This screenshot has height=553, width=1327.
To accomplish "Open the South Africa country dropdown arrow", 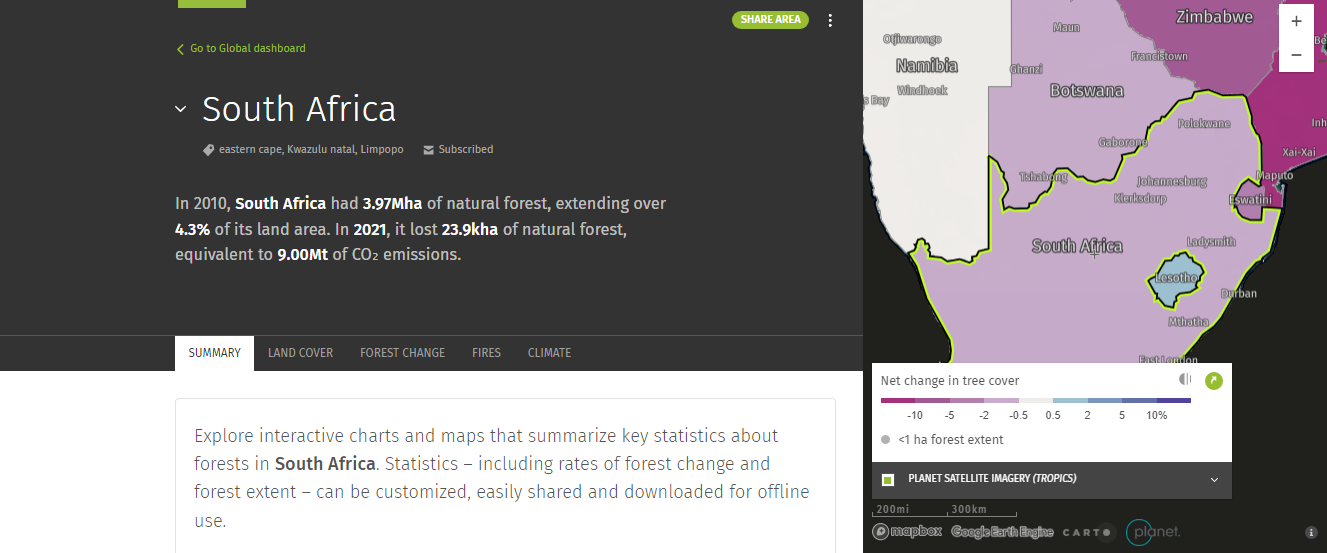I will [x=181, y=109].
